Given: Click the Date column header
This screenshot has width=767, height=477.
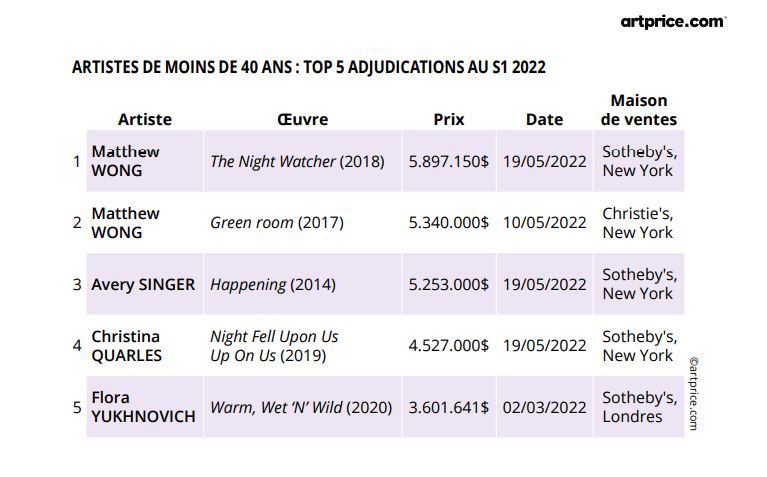Looking at the screenshot, I should 544,119.
